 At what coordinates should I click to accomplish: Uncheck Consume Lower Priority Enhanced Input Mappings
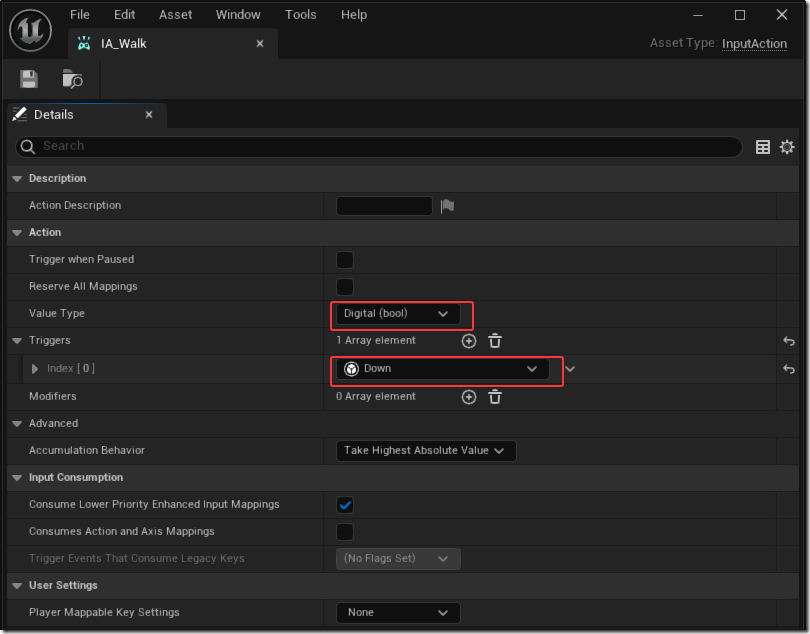pyautogui.click(x=345, y=505)
